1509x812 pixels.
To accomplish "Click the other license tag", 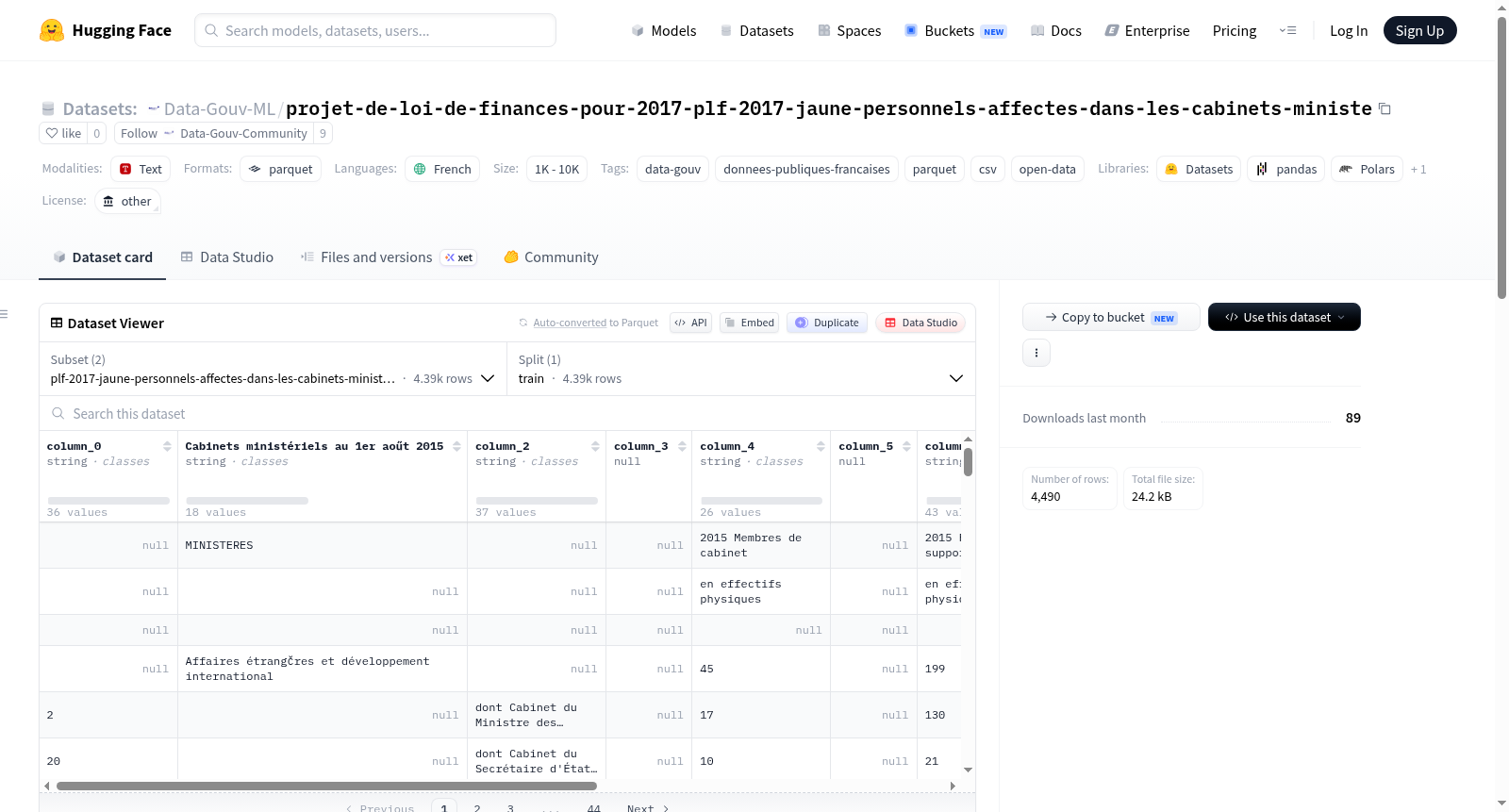I will click(127, 201).
